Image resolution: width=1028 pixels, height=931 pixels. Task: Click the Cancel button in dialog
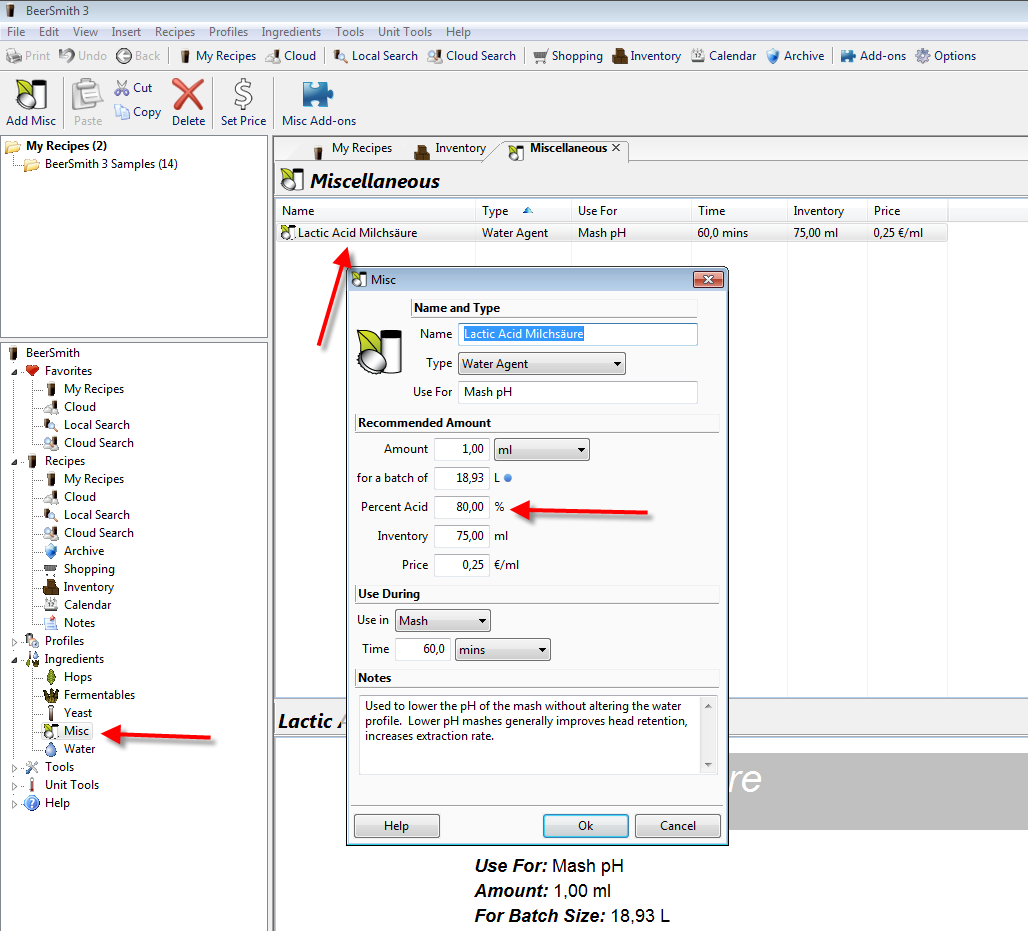678,826
